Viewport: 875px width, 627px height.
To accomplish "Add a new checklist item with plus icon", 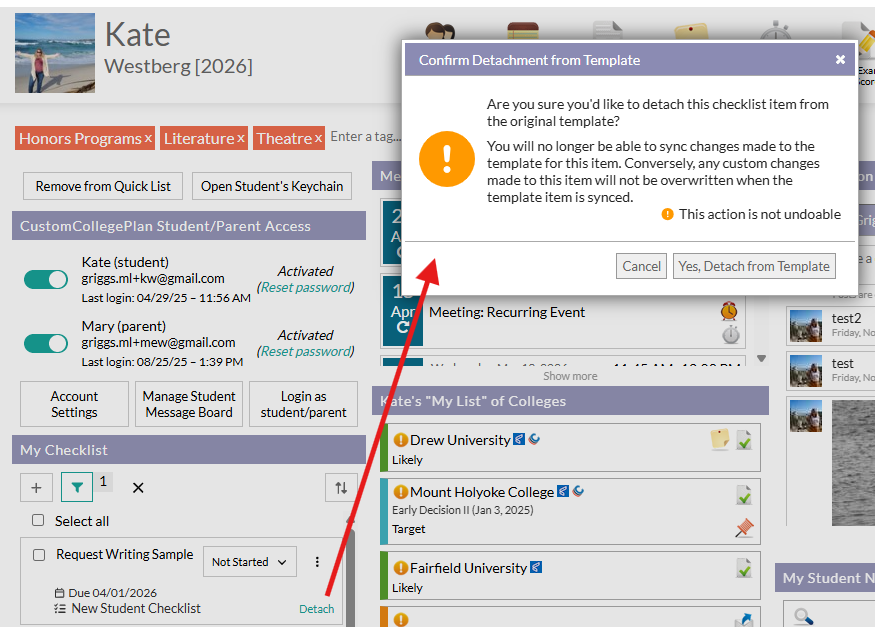I will click(x=36, y=487).
